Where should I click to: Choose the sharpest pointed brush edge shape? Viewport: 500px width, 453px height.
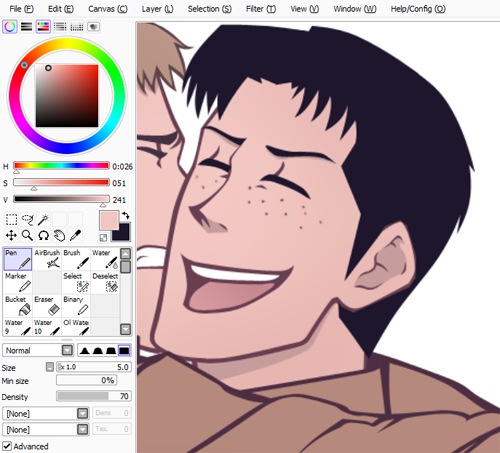point(85,351)
